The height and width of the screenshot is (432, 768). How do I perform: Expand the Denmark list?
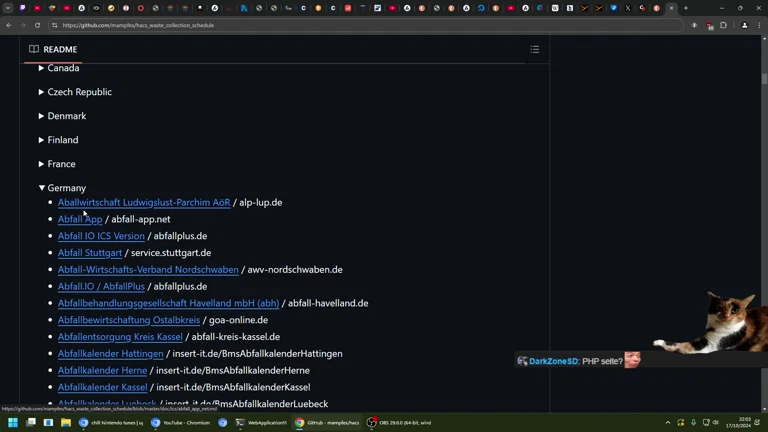point(41,116)
